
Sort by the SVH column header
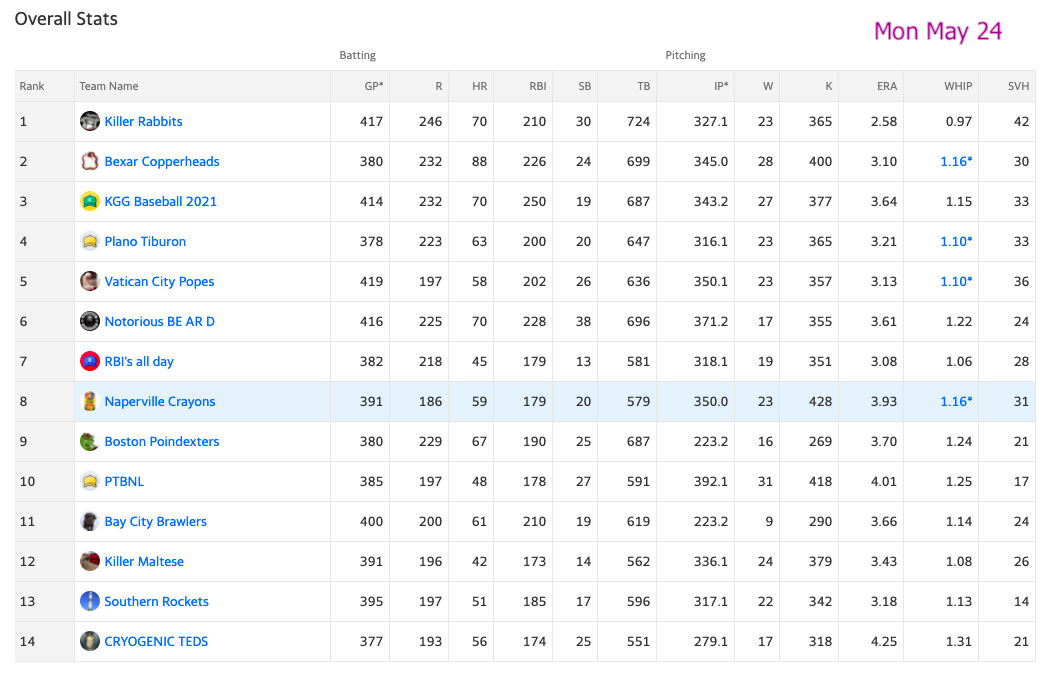pyautogui.click(x=1018, y=86)
